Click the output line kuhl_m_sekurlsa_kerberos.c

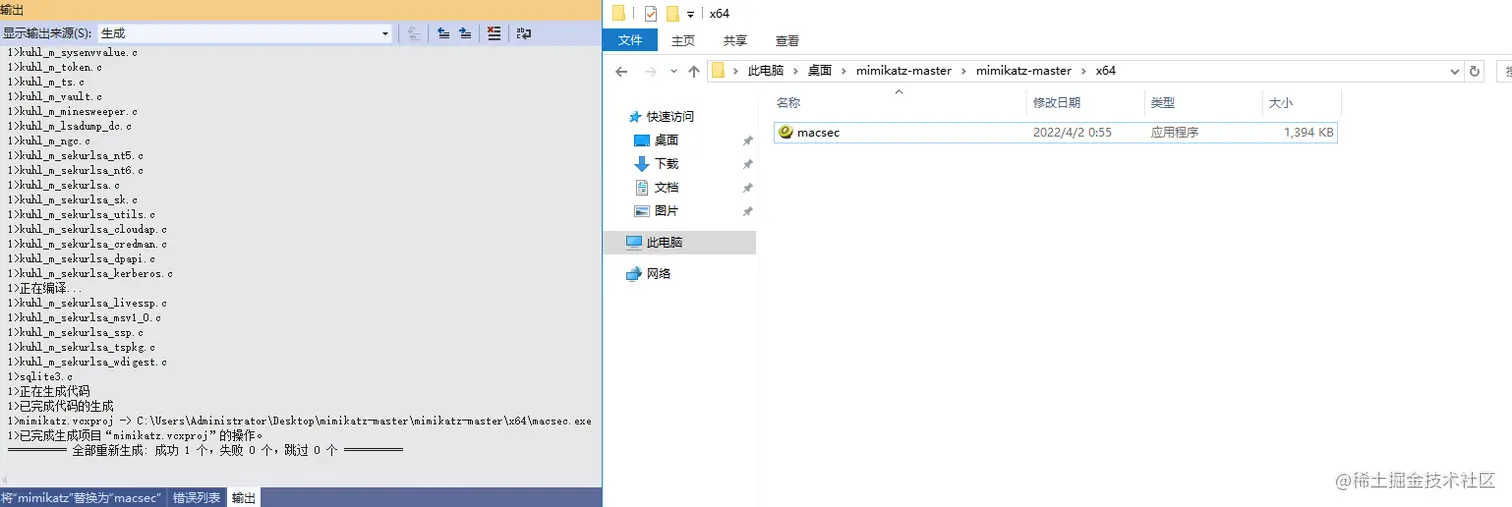[90, 273]
